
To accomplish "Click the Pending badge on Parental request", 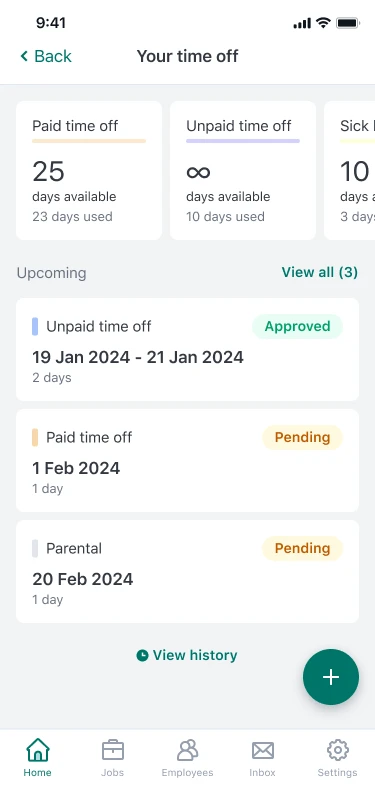I will point(302,548).
